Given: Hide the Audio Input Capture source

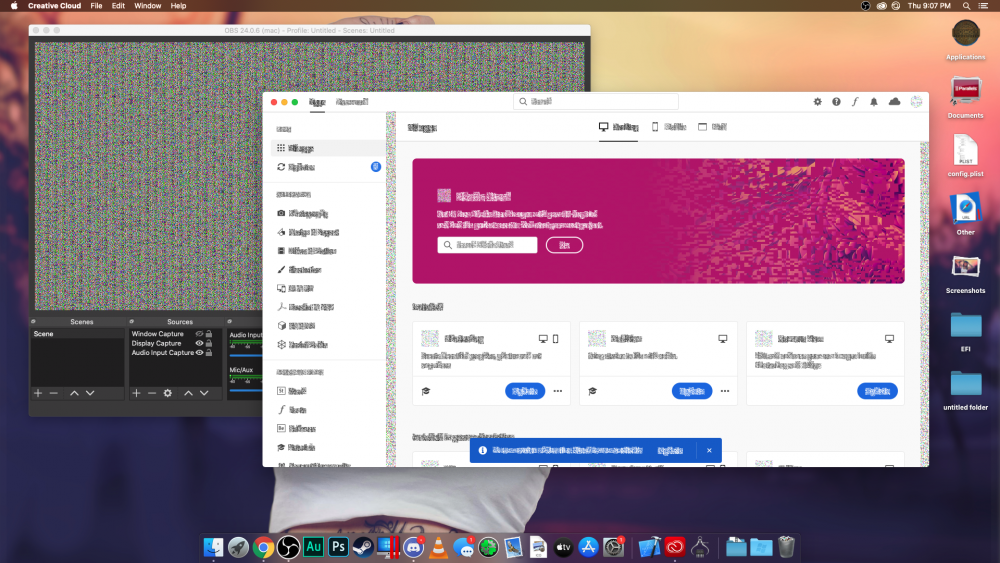Looking at the screenshot, I should [199, 353].
